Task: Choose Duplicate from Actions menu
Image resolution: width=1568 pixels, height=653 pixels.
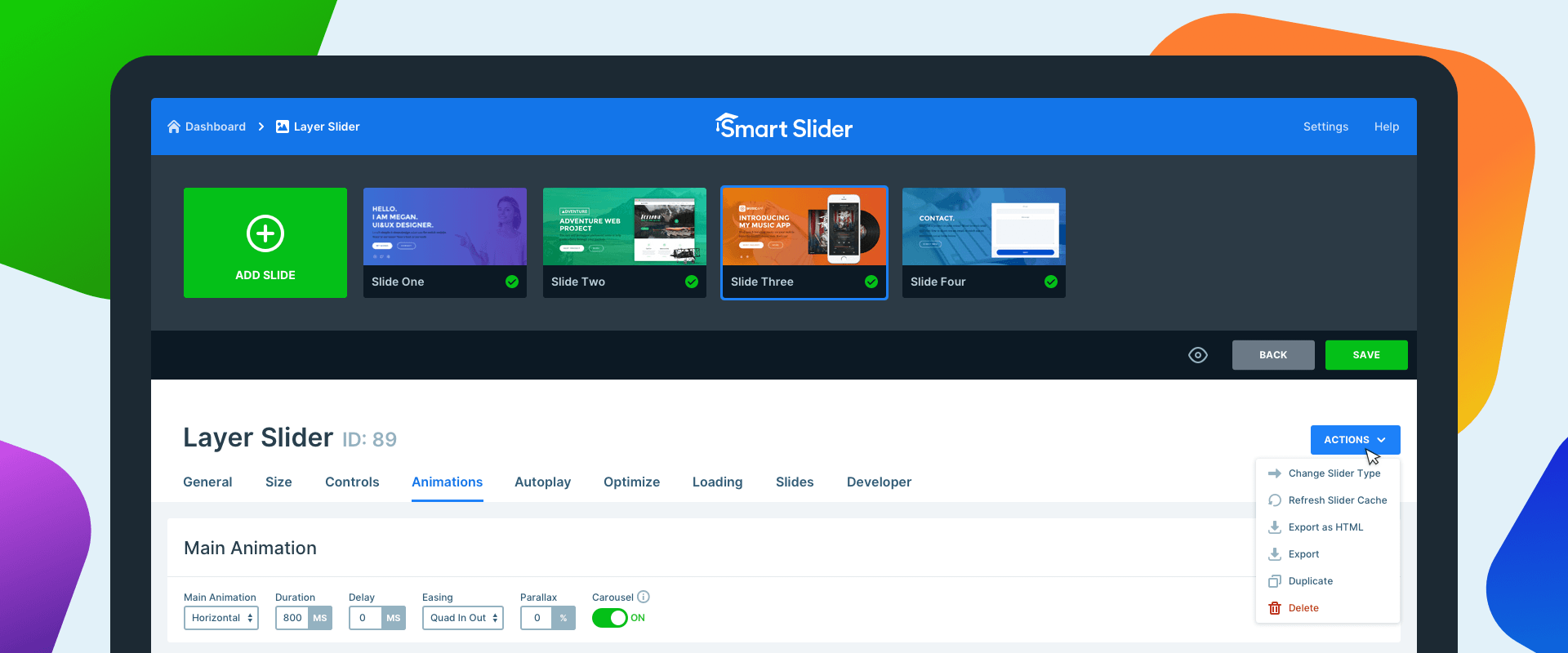Action: (1328, 581)
